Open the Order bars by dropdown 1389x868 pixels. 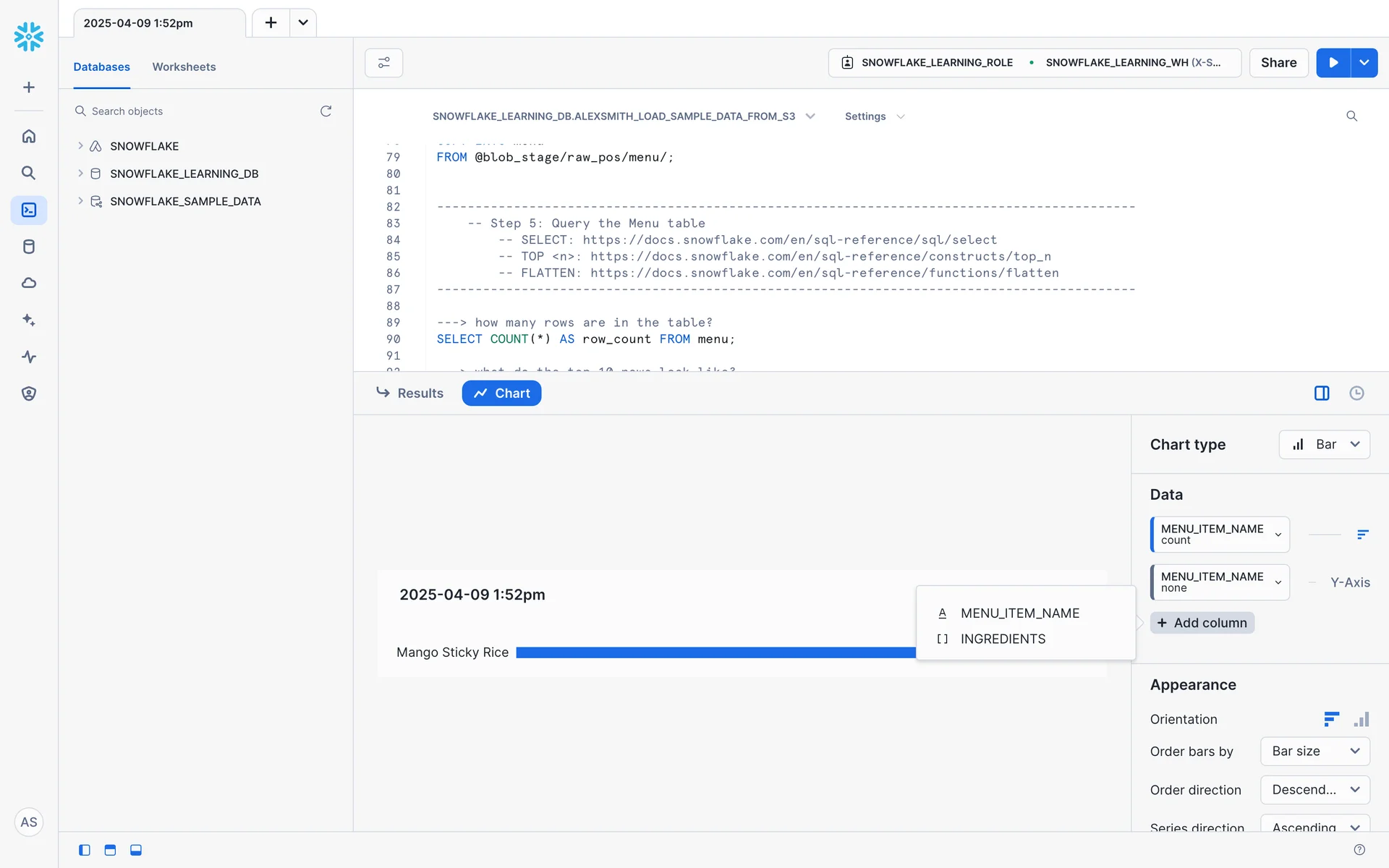pos(1314,751)
